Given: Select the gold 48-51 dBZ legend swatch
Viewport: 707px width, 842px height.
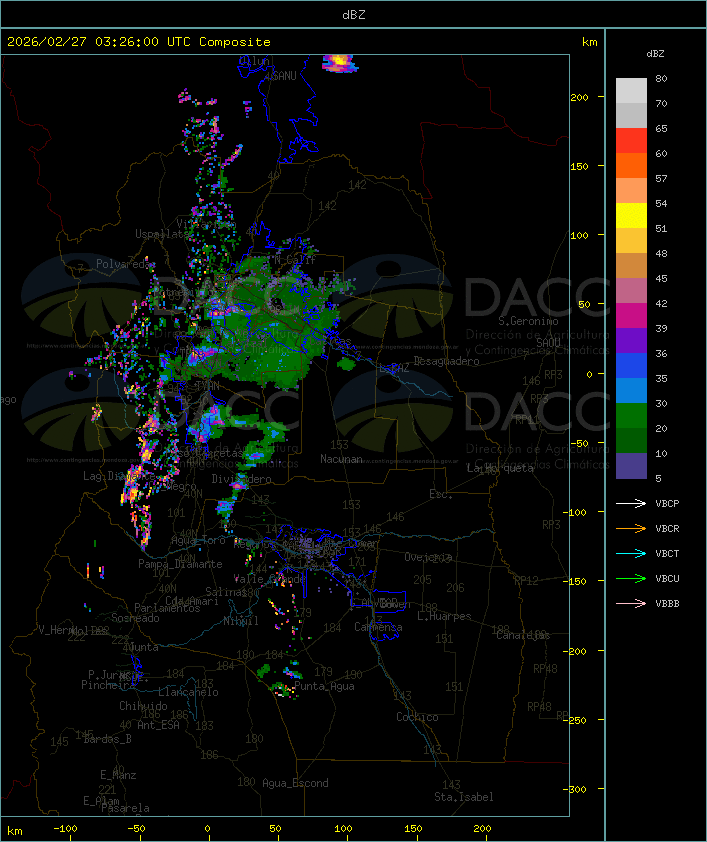Looking at the screenshot, I should point(631,240).
